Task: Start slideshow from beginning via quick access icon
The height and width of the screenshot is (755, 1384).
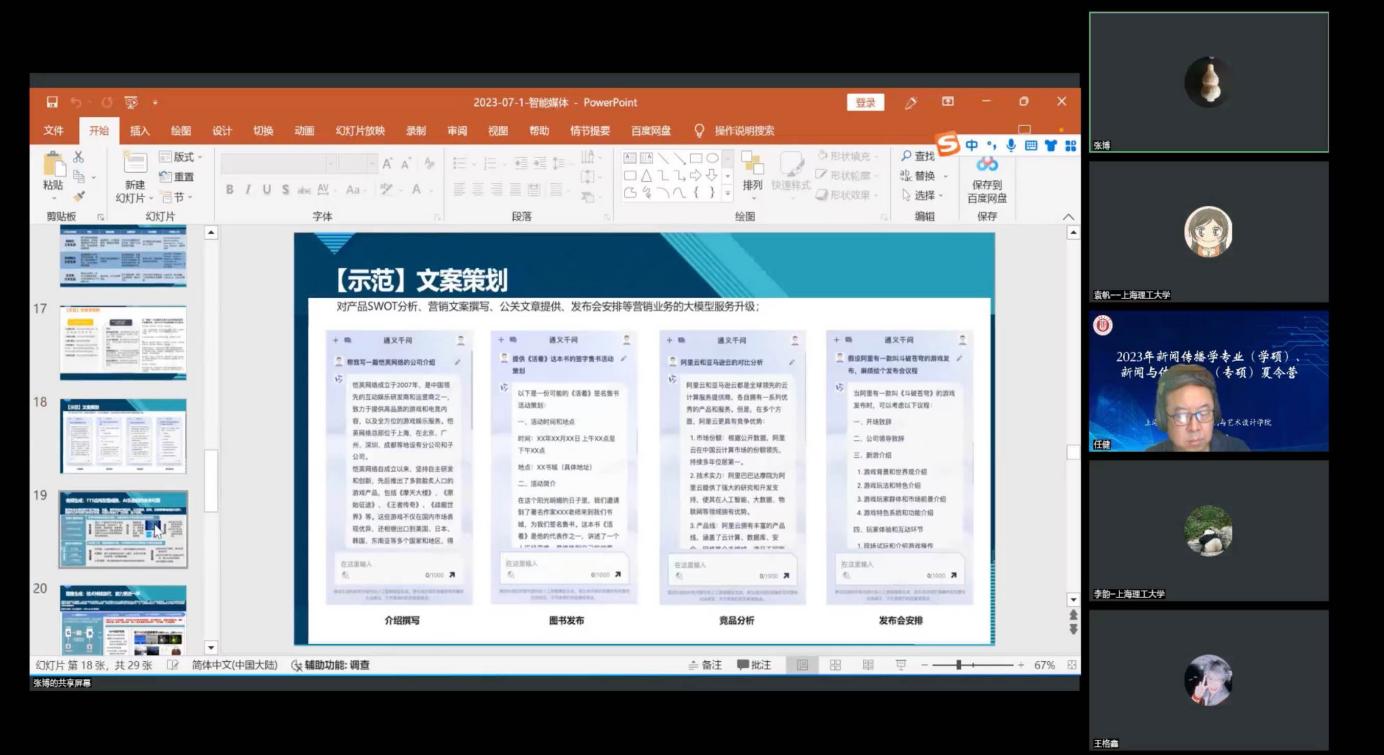Action: click(x=131, y=102)
